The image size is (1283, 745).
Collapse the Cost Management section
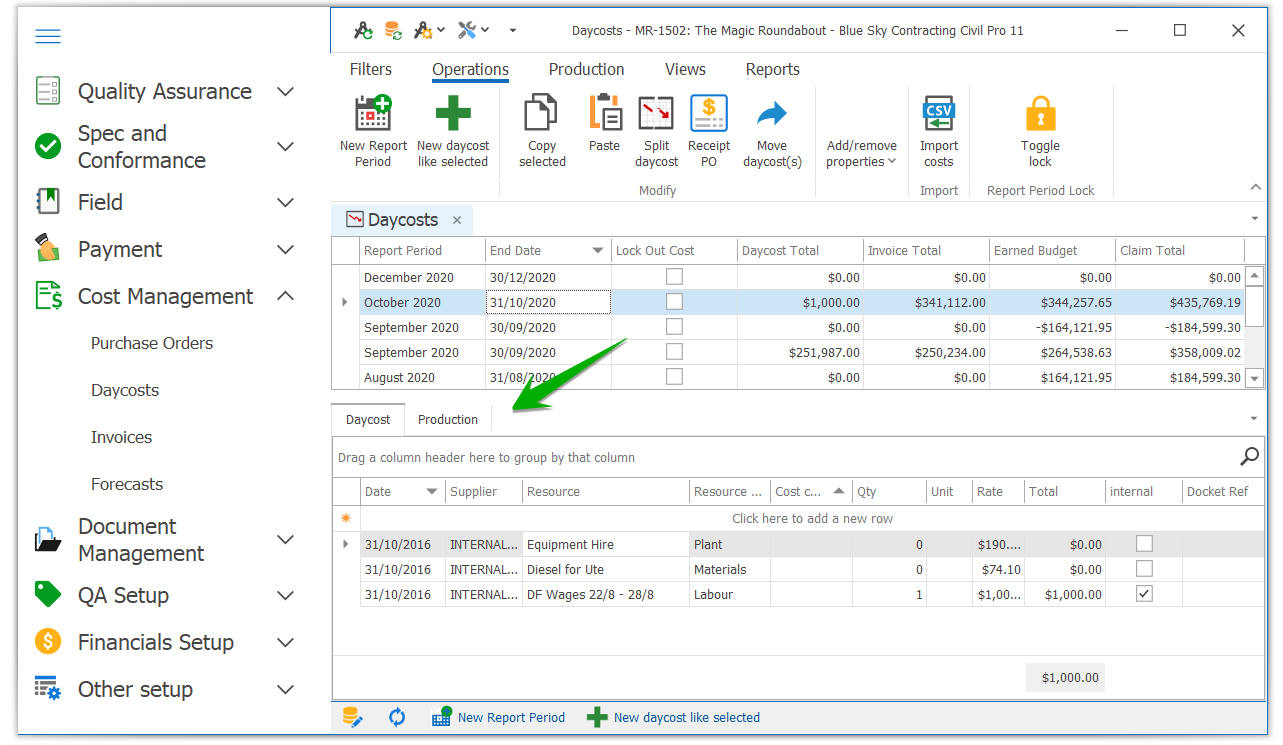tap(286, 296)
